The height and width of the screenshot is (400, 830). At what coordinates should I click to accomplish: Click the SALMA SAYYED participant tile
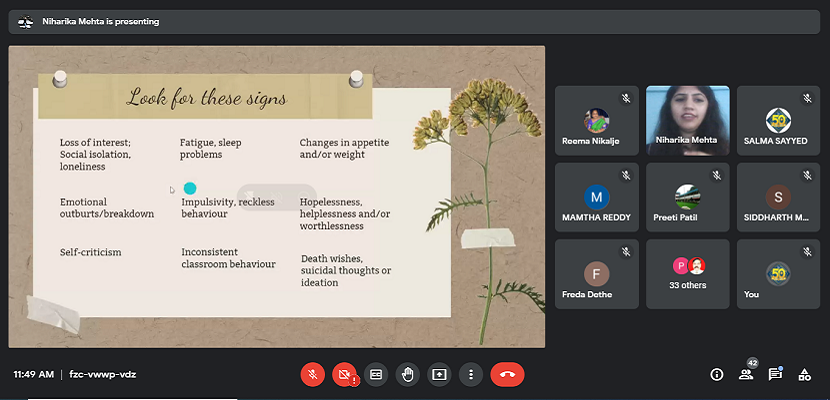point(778,119)
